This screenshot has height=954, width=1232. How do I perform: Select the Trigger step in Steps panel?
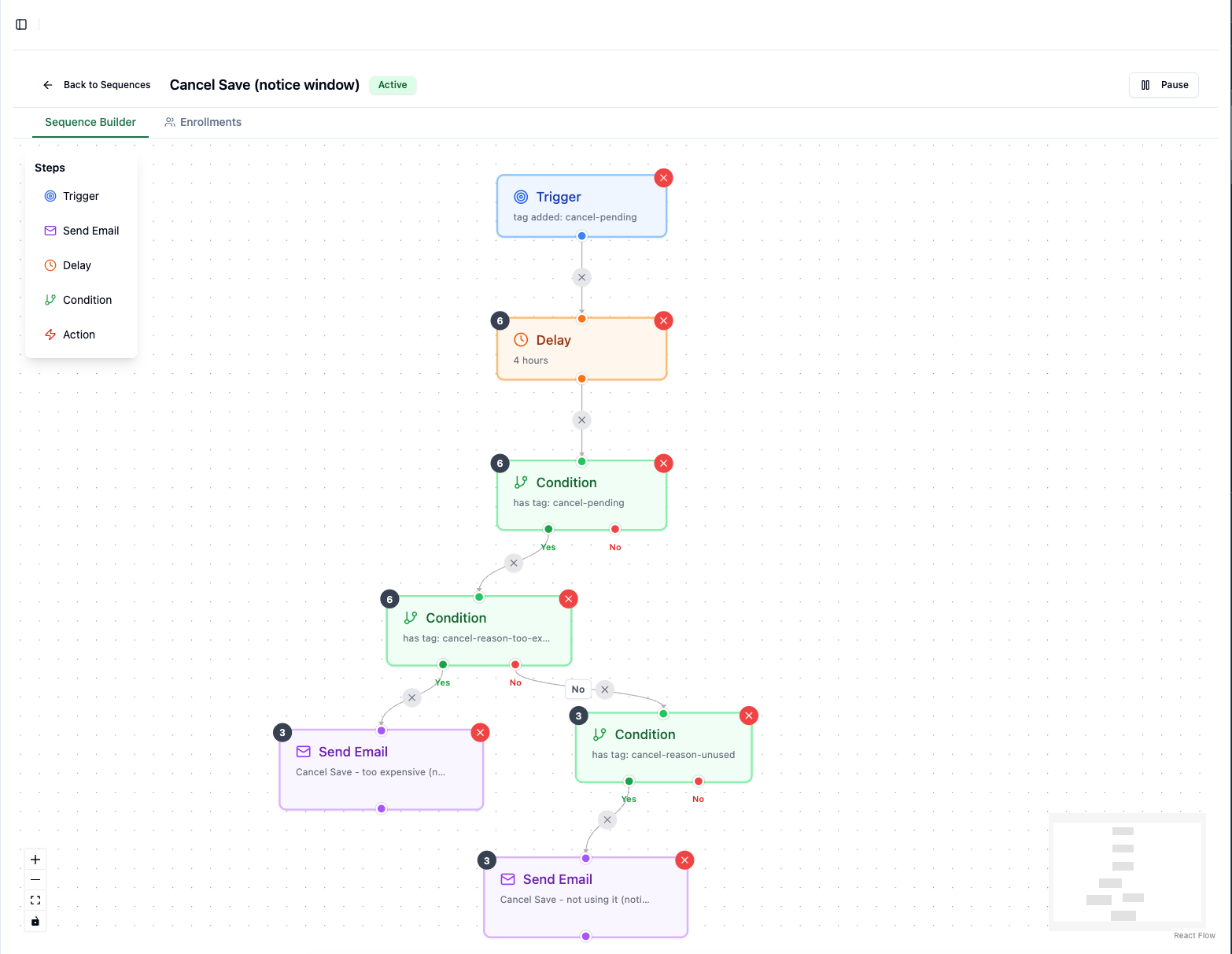tap(81, 196)
